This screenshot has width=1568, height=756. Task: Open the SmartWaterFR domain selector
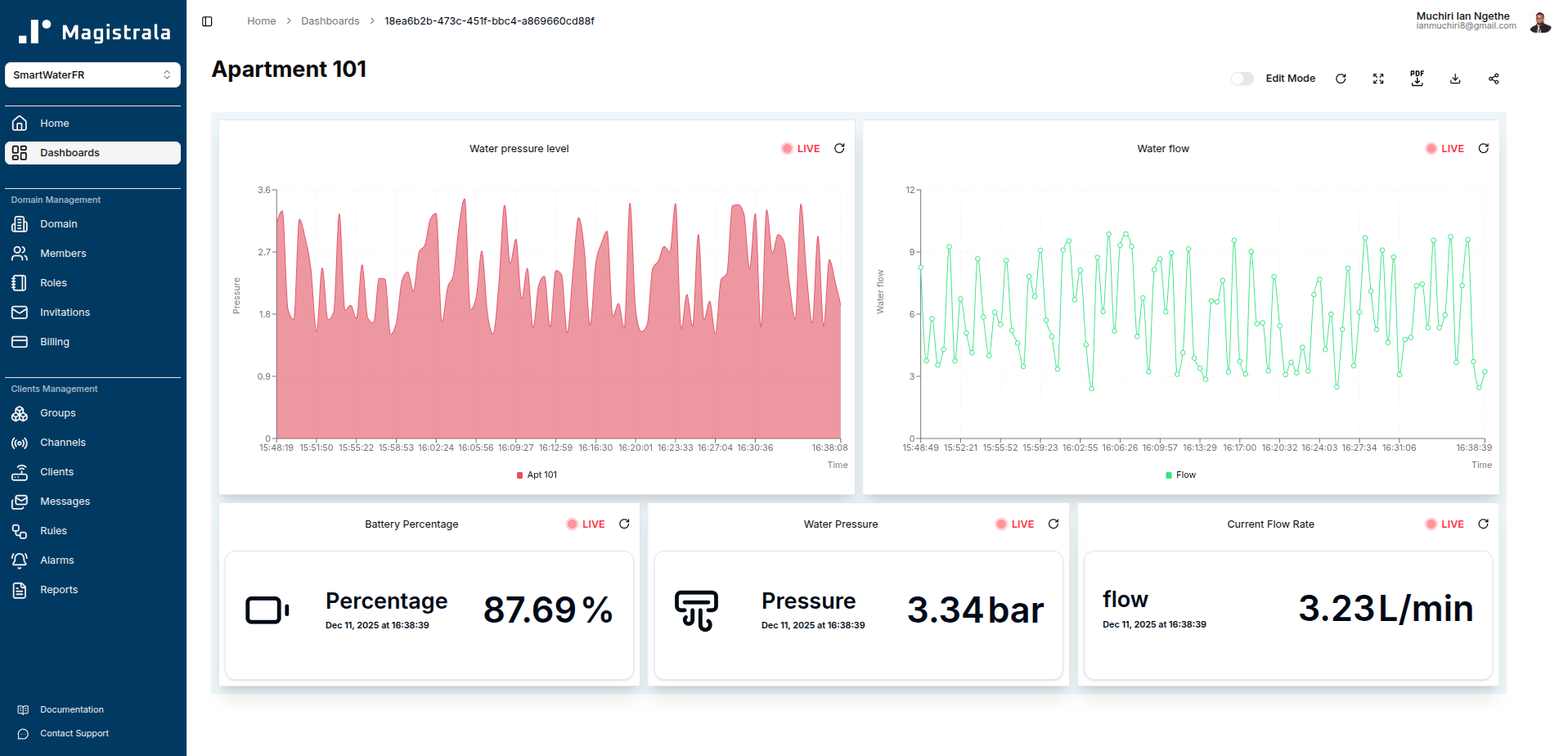[92, 74]
